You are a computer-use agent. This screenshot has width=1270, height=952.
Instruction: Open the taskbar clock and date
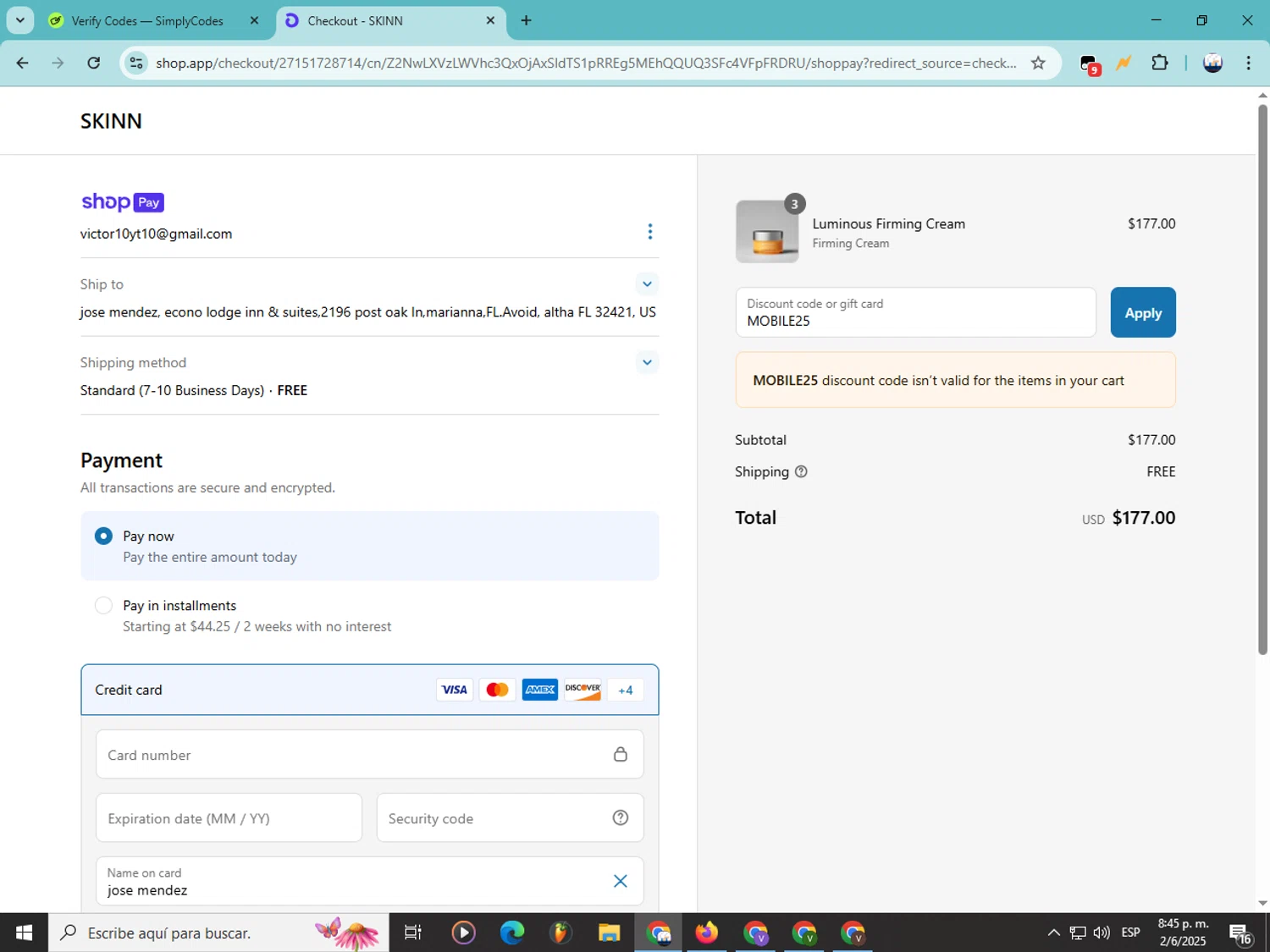pyautogui.click(x=1183, y=933)
